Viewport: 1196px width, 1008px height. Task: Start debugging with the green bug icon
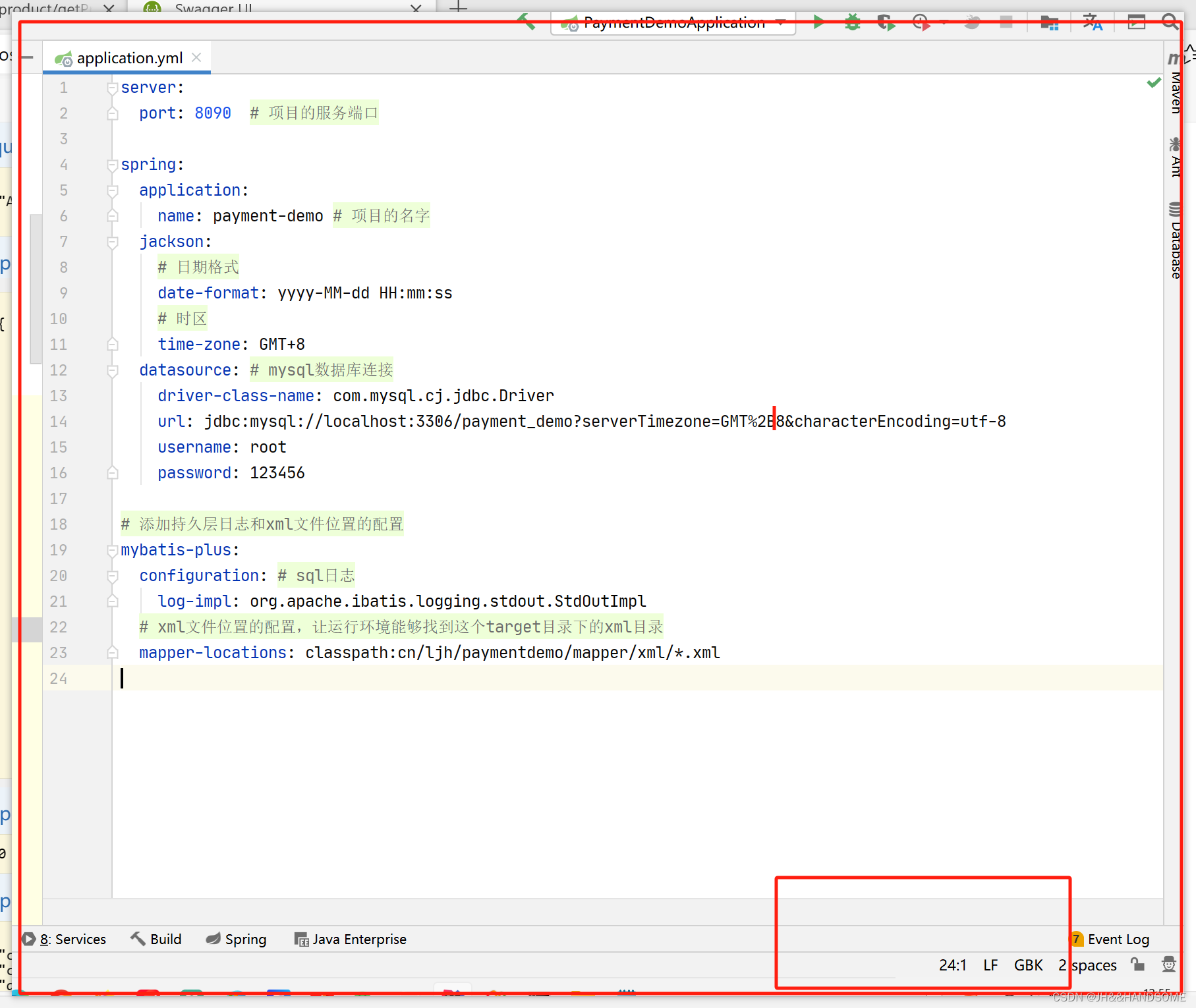(853, 22)
